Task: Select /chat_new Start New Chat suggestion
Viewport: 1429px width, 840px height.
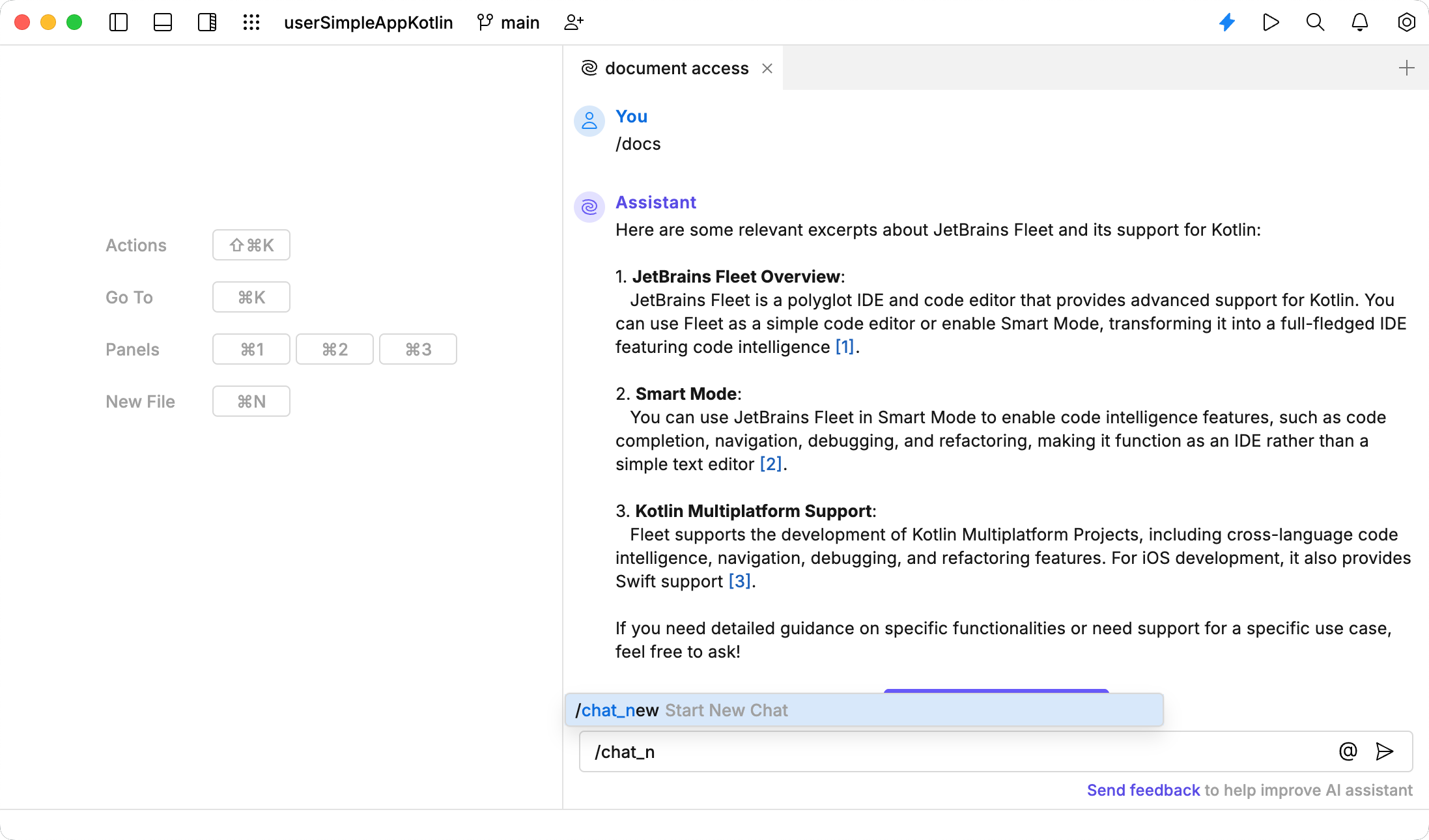Action: point(864,710)
